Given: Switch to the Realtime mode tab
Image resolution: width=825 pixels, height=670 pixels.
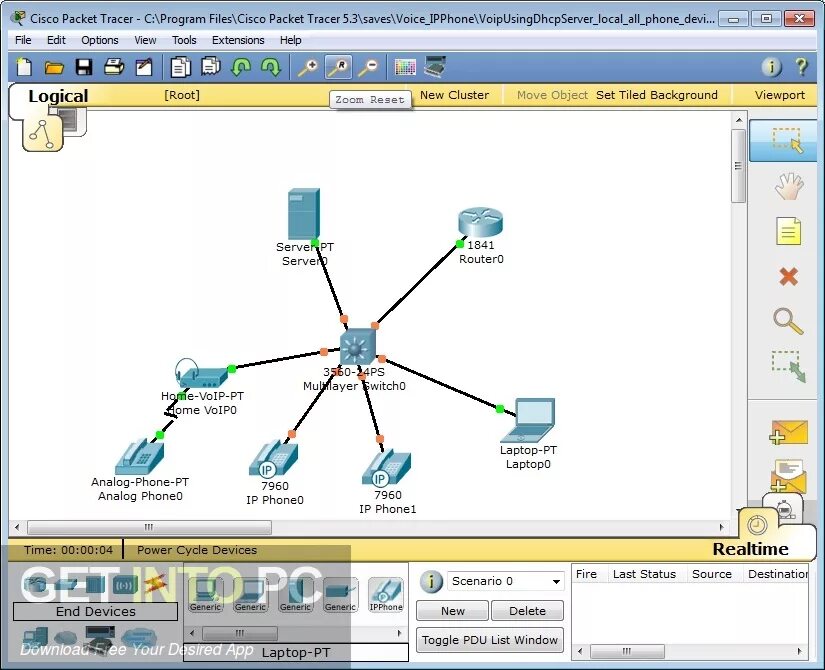Looking at the screenshot, I should pos(750,549).
